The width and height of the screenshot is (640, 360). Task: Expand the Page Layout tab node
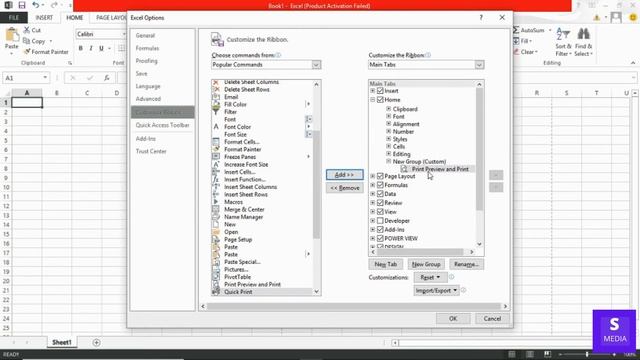373,176
